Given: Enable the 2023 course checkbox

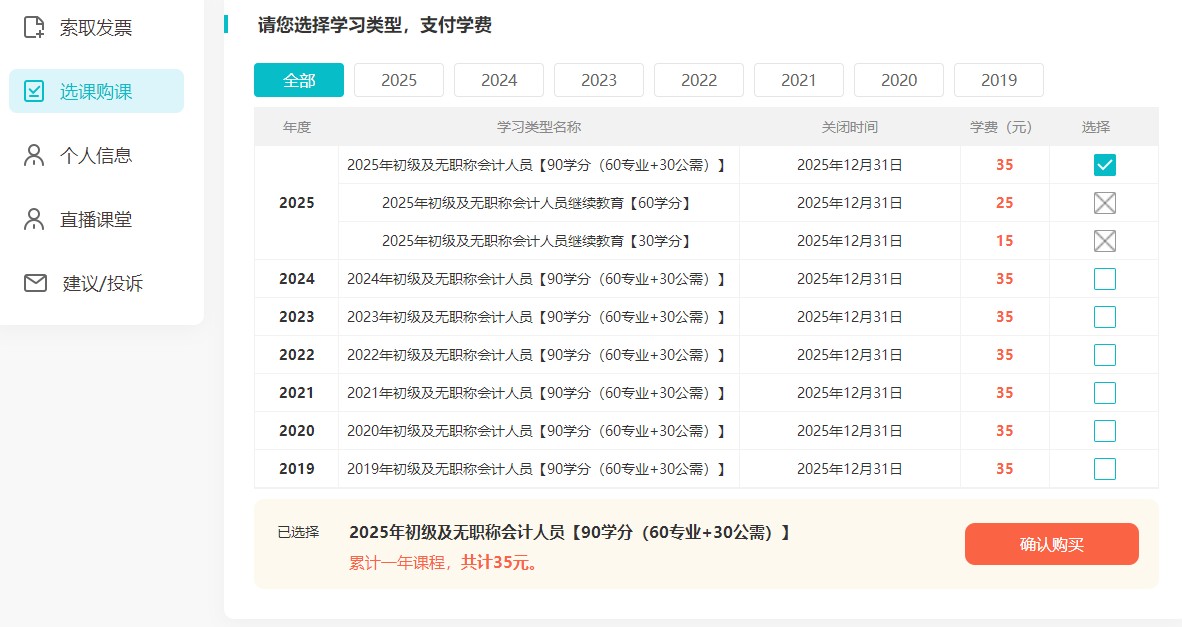Looking at the screenshot, I should (x=1104, y=316).
